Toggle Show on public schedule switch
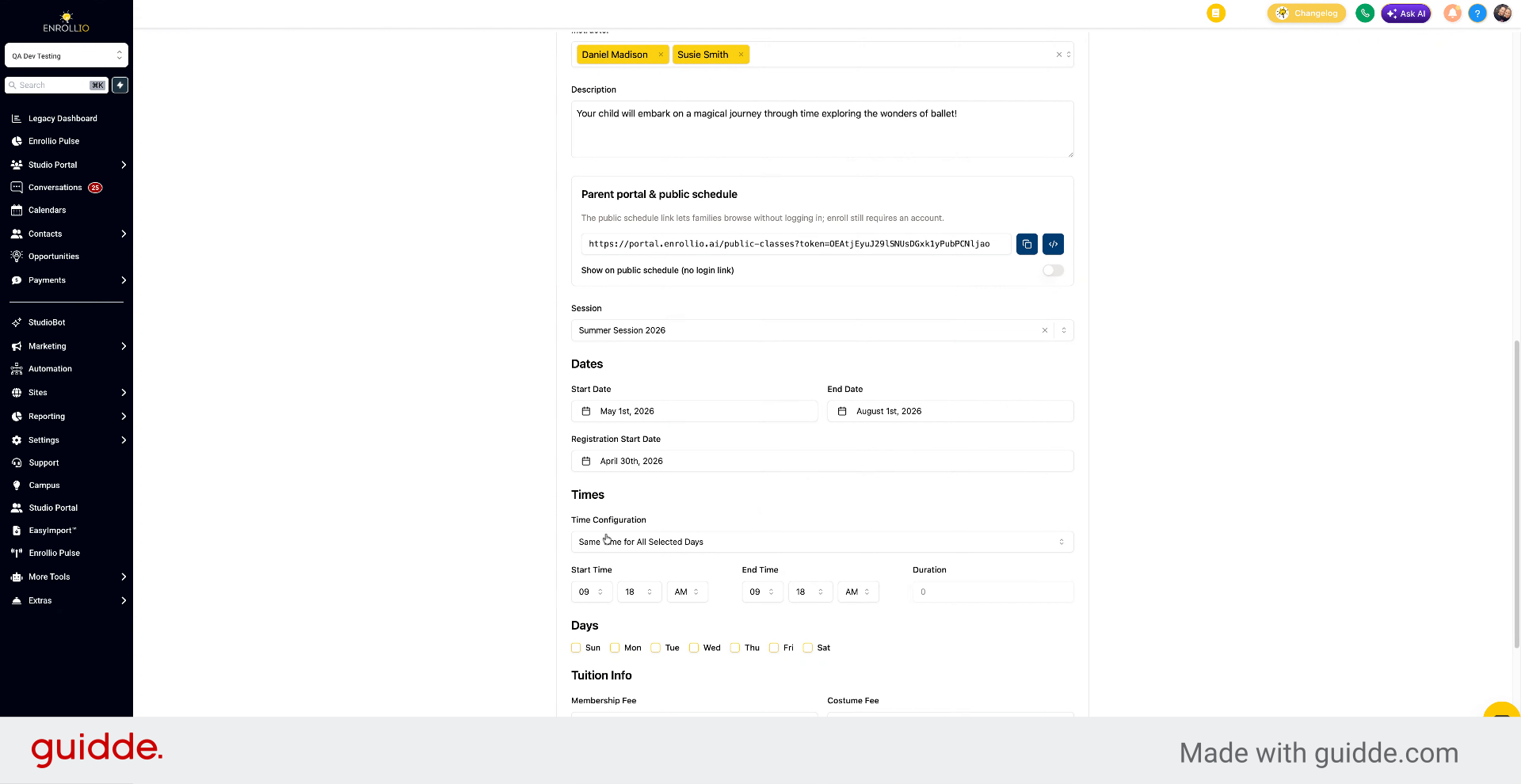 point(1053,270)
